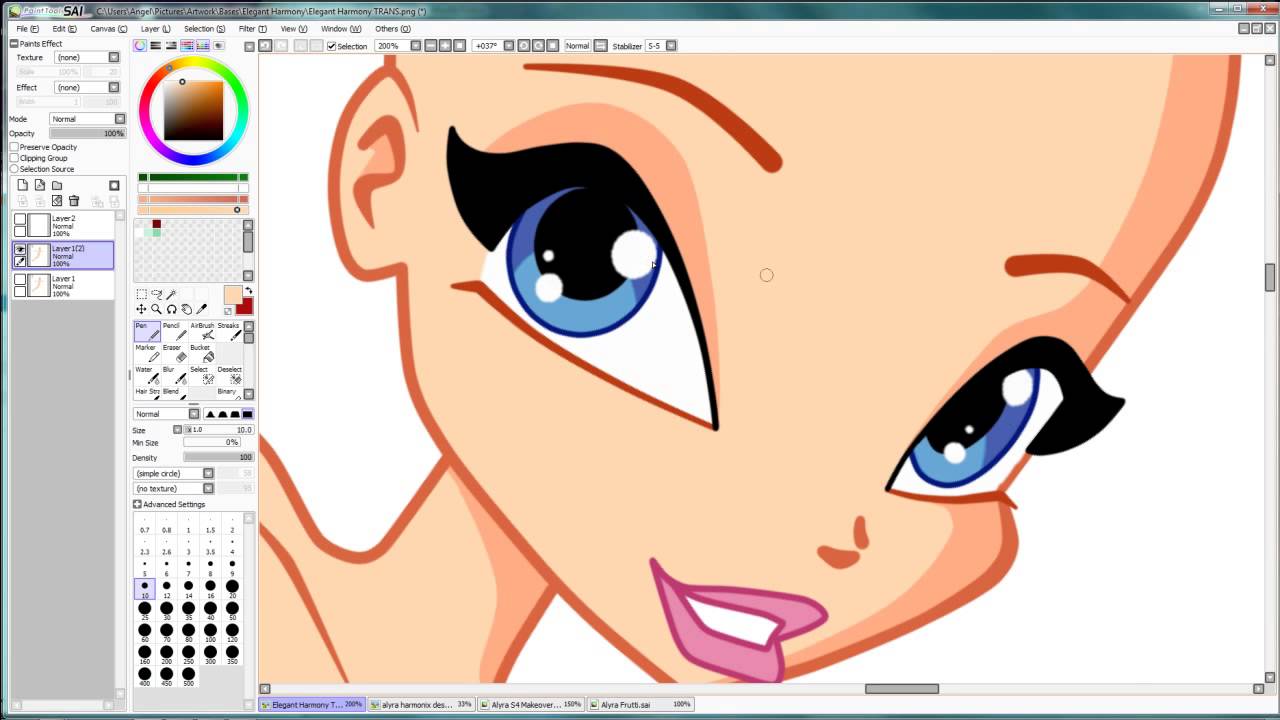Expand the Advanced Settings section

[x=137, y=504]
